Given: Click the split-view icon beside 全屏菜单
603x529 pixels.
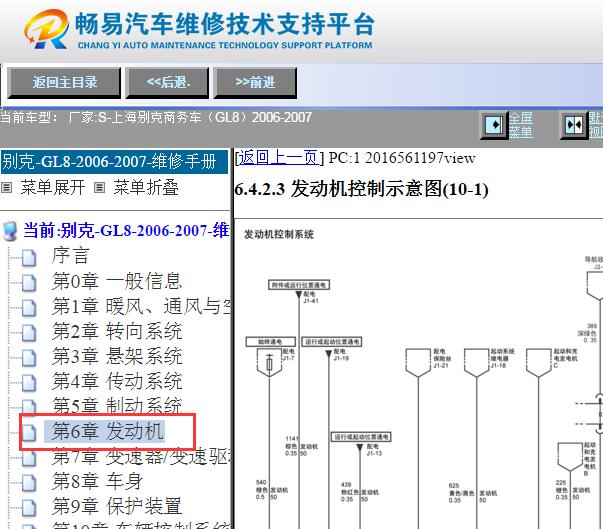Looking at the screenshot, I should tap(574, 125).
